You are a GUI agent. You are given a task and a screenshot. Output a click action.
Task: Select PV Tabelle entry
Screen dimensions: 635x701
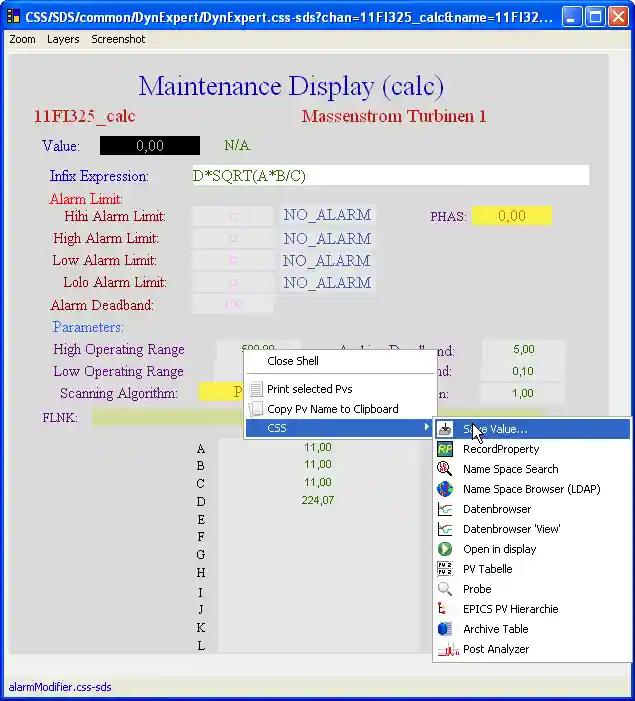click(532, 569)
